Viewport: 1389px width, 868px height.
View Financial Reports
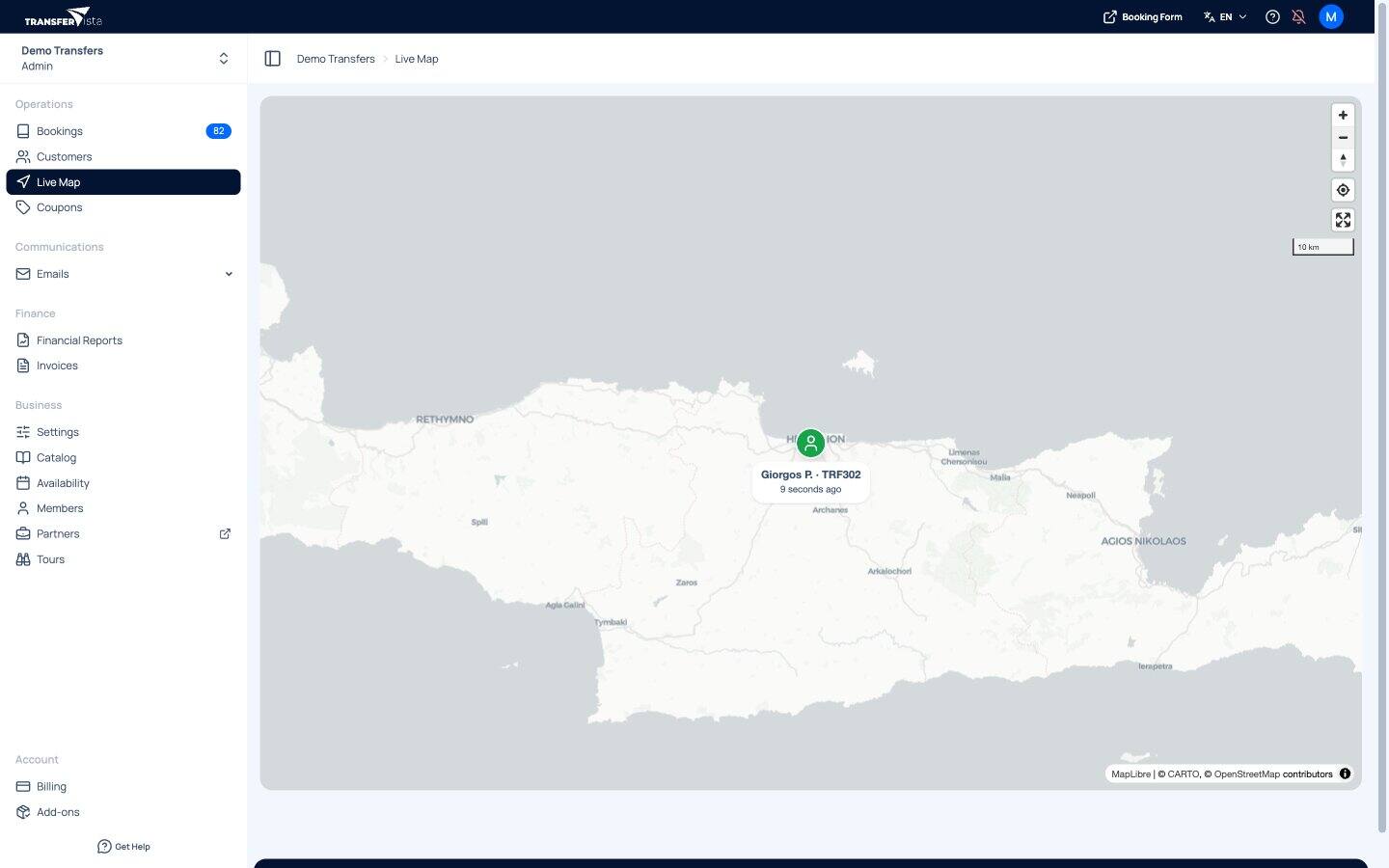point(123,340)
